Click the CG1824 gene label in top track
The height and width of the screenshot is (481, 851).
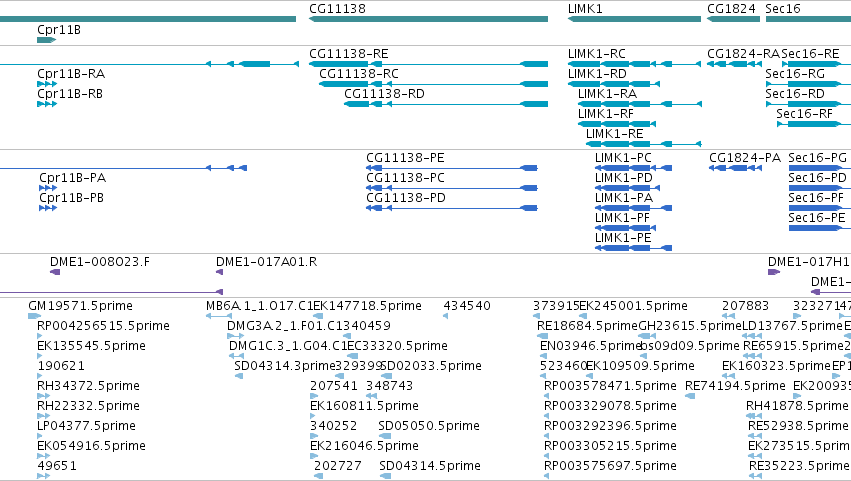click(731, 9)
